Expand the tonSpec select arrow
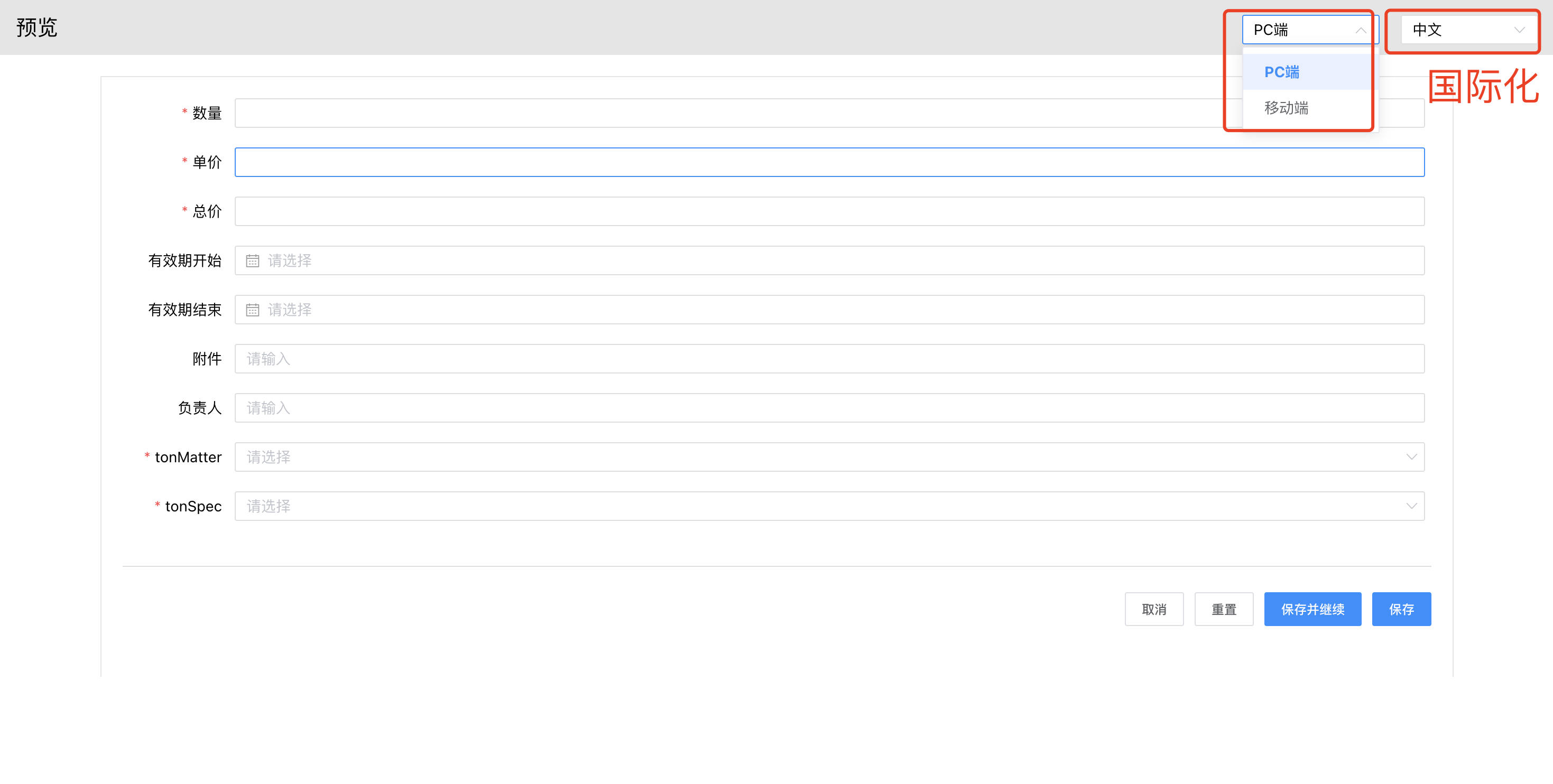The height and width of the screenshot is (784, 1553). click(1411, 506)
